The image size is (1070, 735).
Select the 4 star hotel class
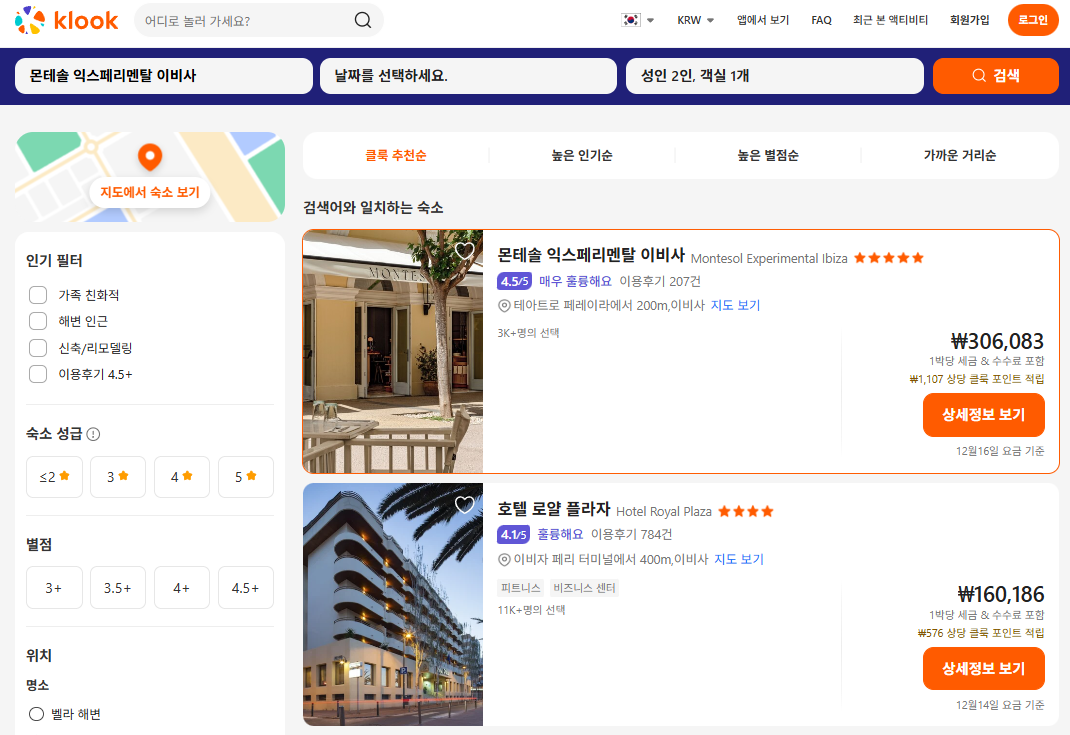(182, 477)
